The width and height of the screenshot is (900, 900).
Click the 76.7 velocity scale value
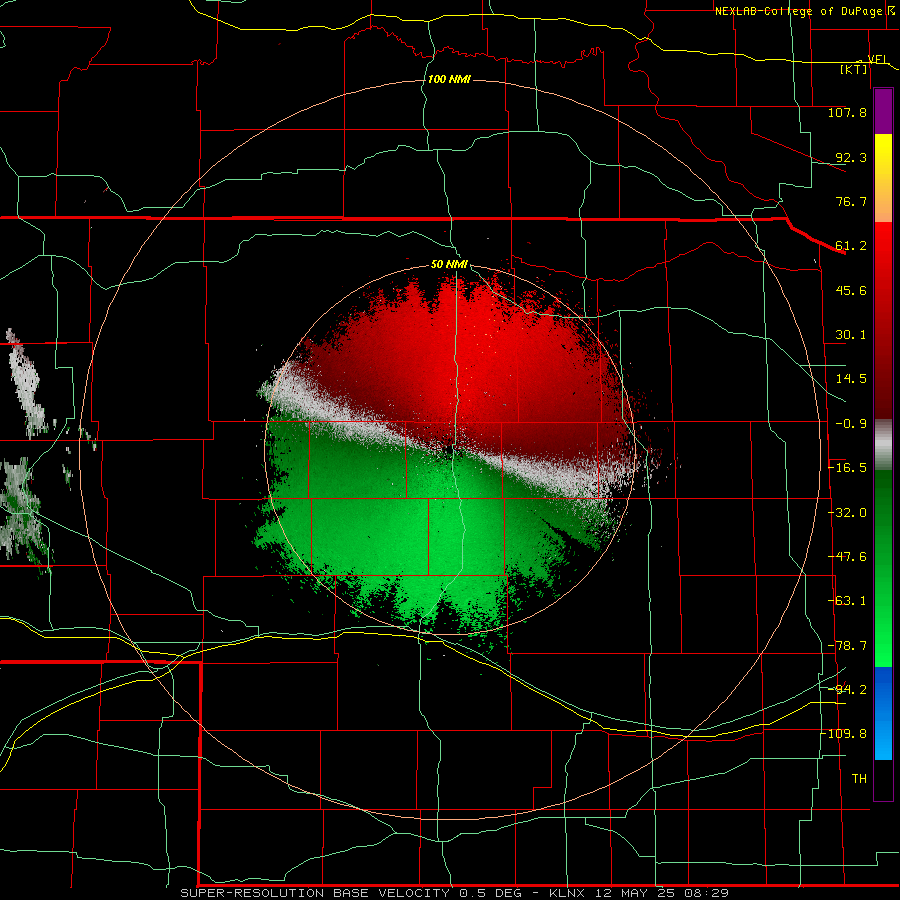click(851, 201)
